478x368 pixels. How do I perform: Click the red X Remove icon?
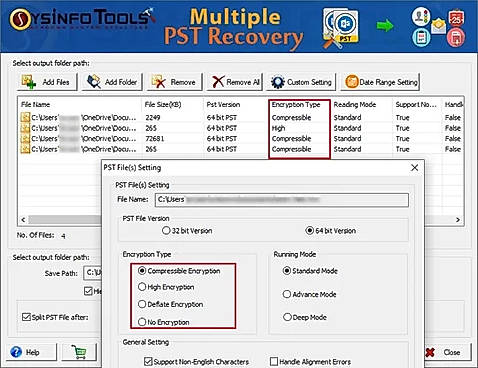click(158, 82)
